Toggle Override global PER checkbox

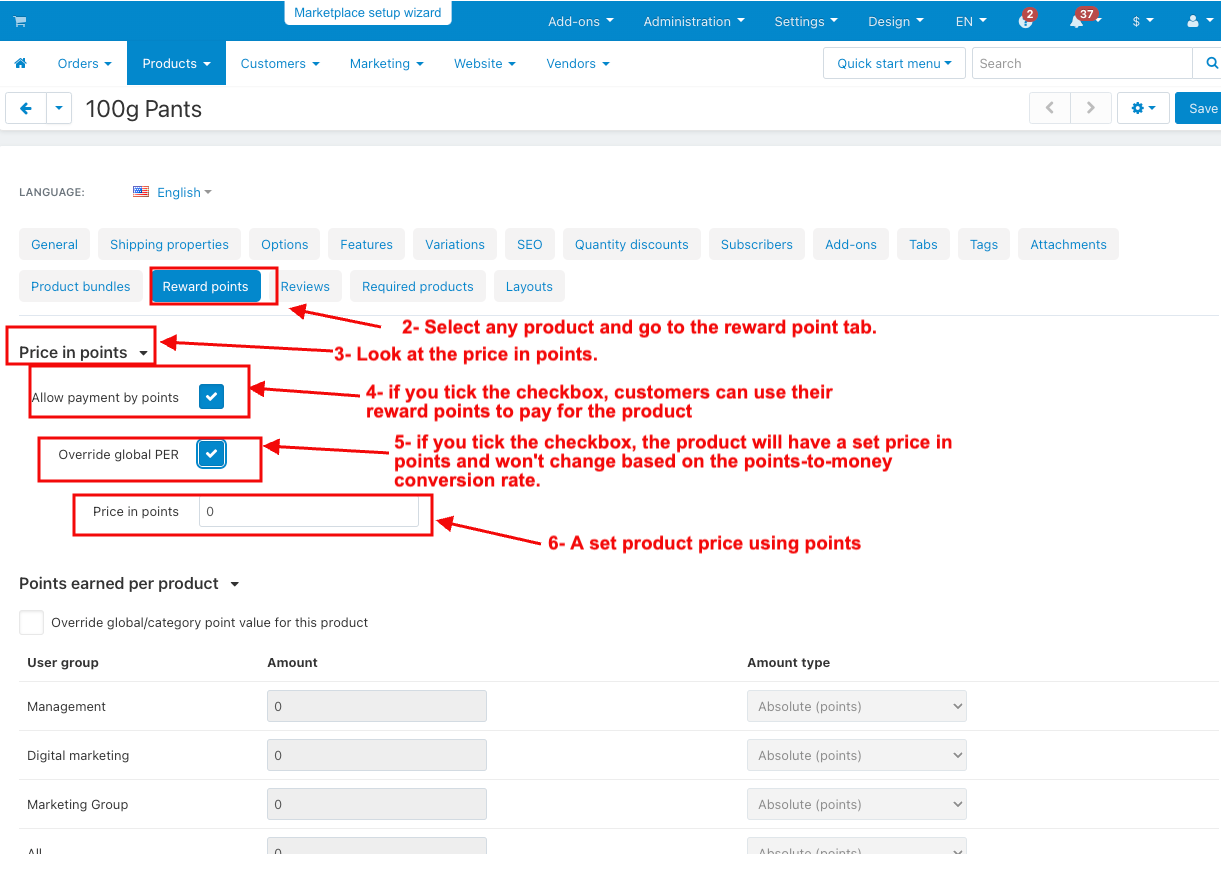[x=211, y=454]
